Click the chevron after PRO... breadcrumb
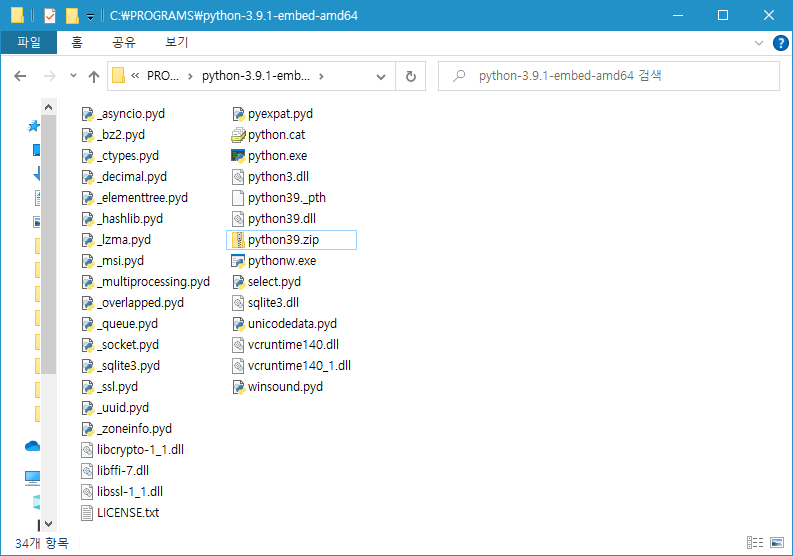This screenshot has width=793, height=556. pyautogui.click(x=190, y=76)
